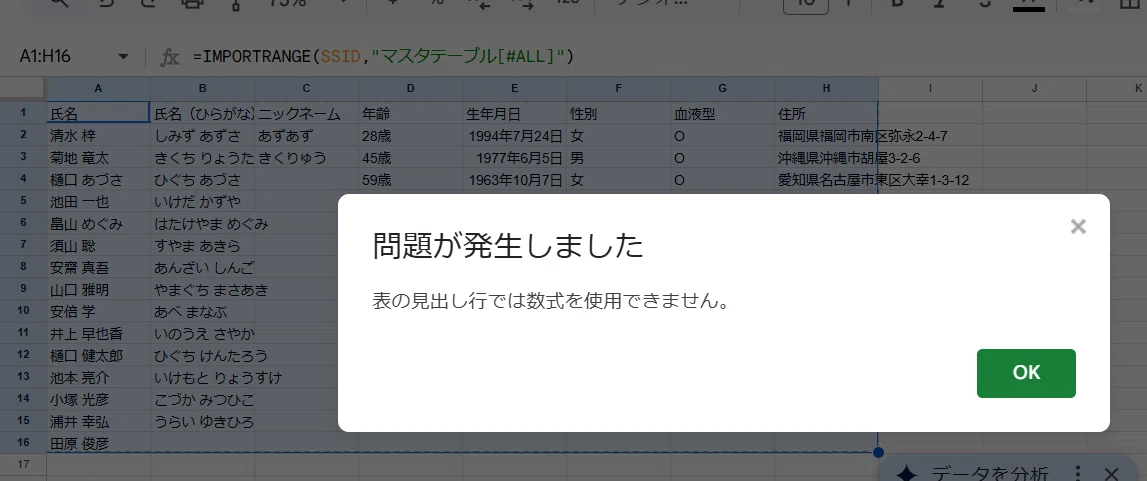Click the cell 井上 早也香

[x=98, y=333]
